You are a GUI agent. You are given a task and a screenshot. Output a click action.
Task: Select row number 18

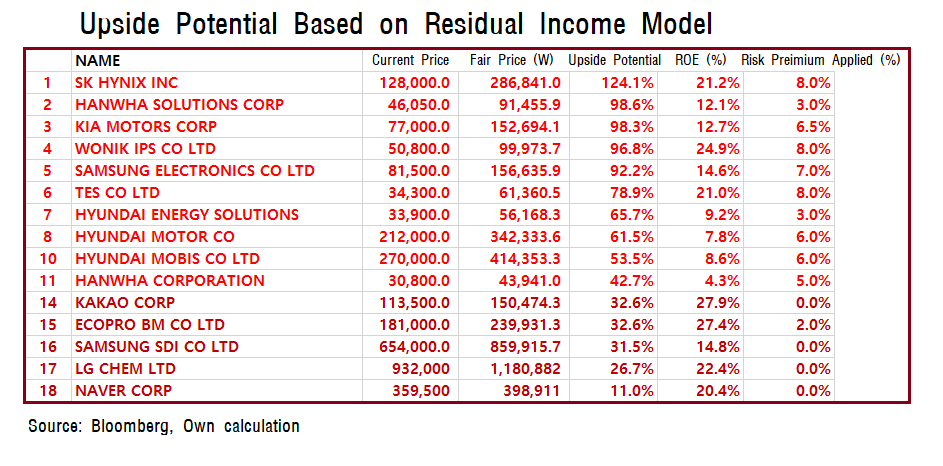(48, 391)
